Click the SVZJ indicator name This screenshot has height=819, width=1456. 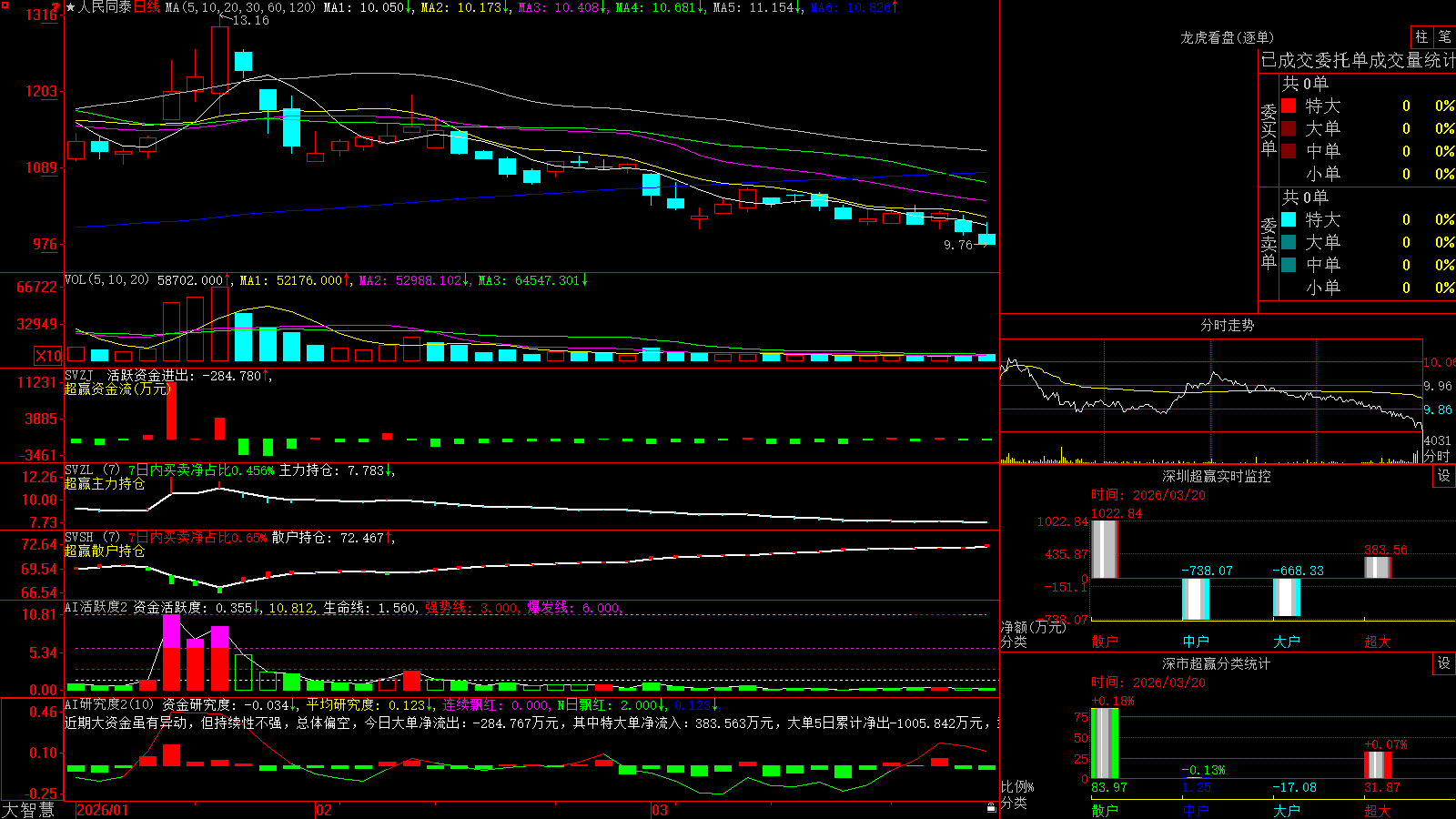[x=79, y=375]
